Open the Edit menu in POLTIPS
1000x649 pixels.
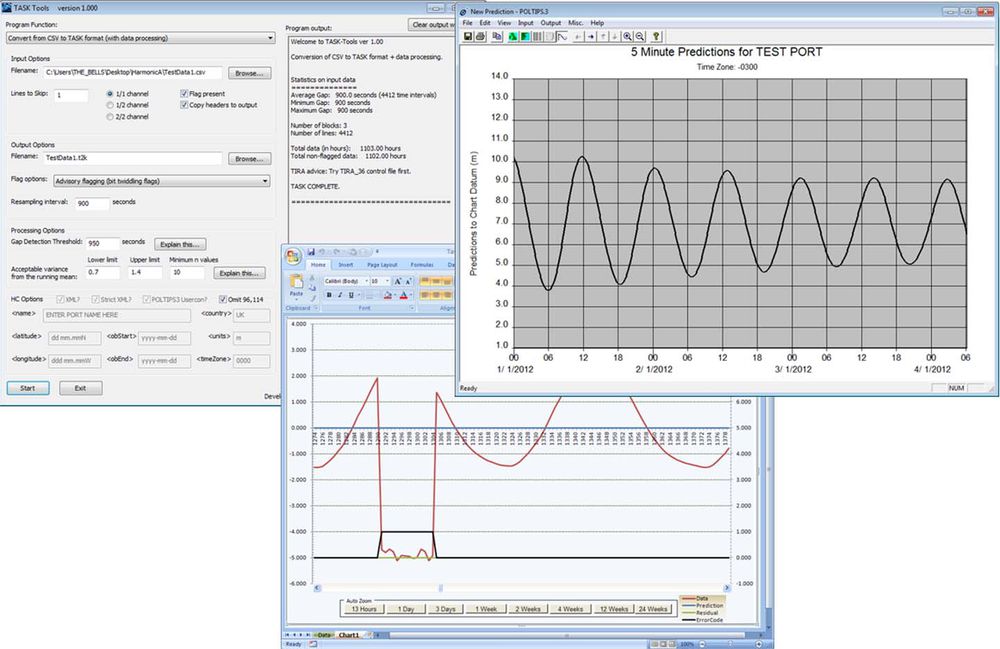(485, 23)
